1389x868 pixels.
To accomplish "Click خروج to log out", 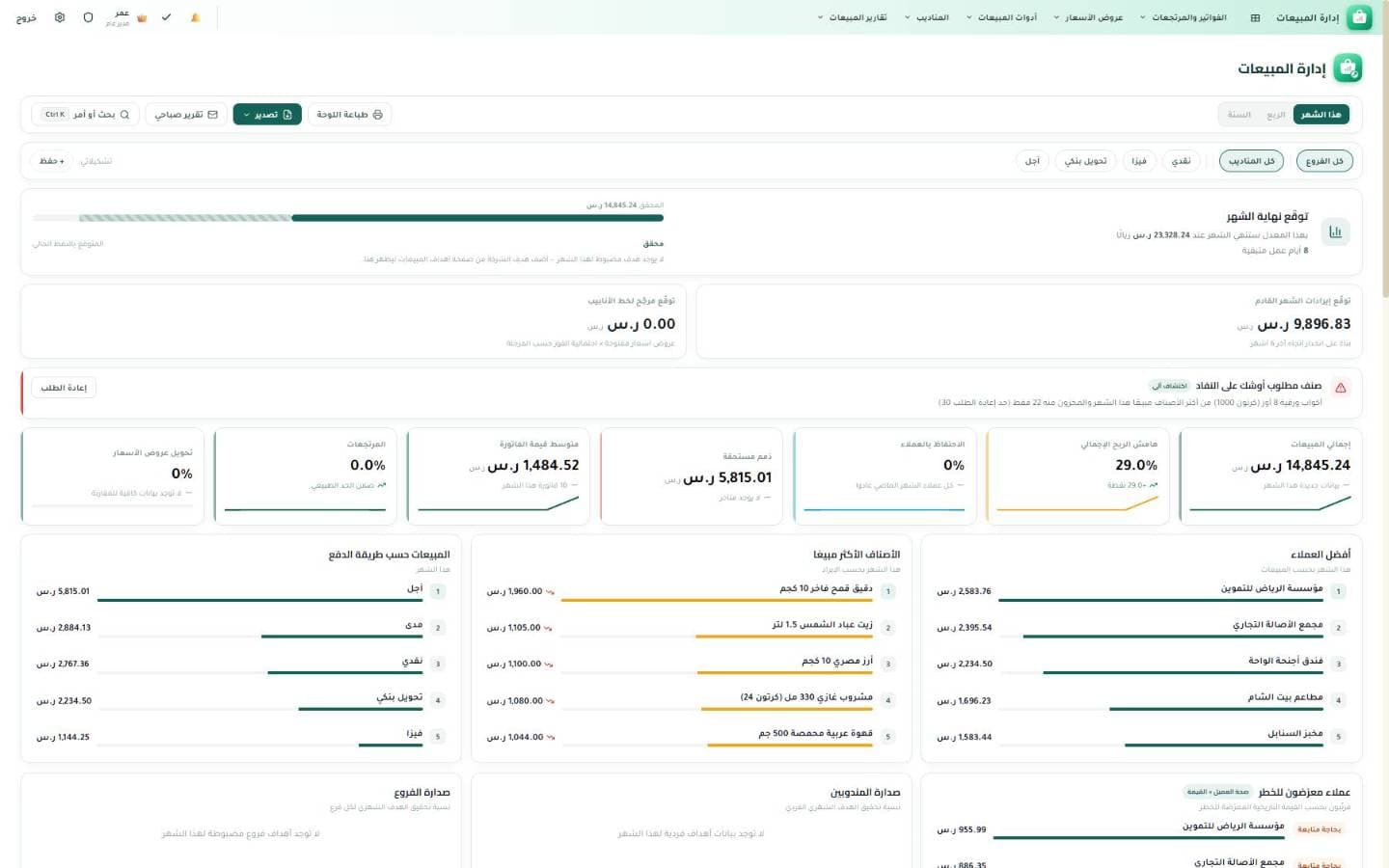I will click(x=26, y=17).
